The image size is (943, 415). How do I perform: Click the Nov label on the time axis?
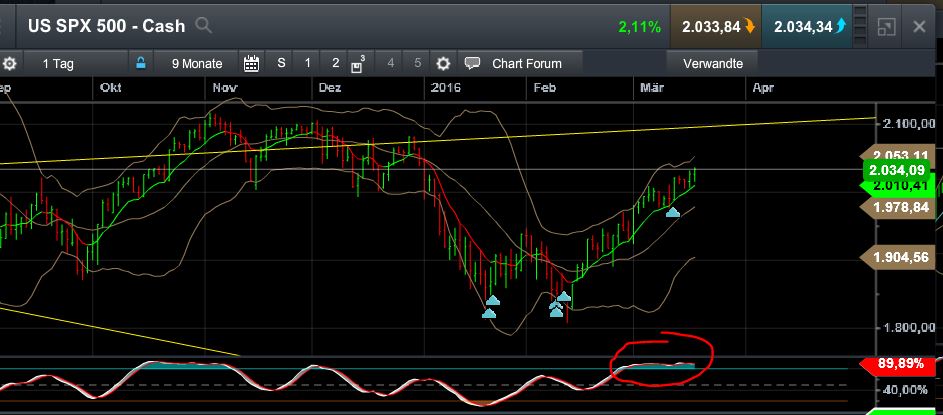tap(225, 88)
